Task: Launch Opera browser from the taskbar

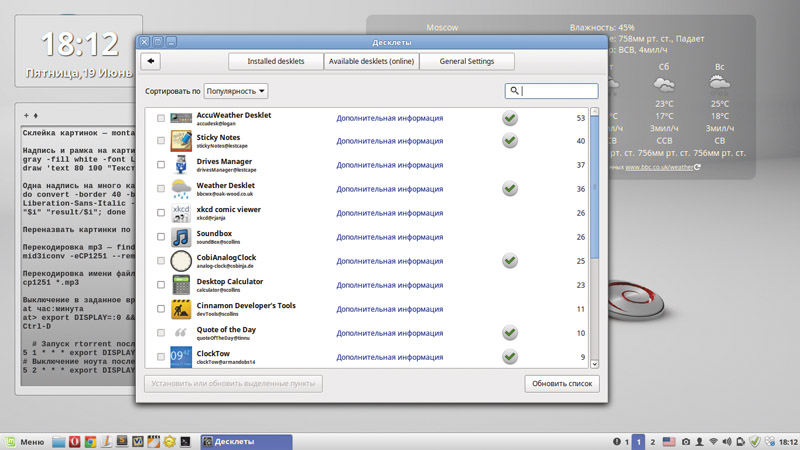Action: tap(74, 441)
